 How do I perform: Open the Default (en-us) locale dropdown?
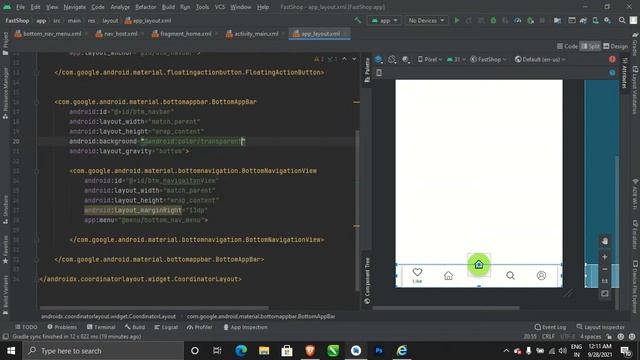tap(540, 60)
